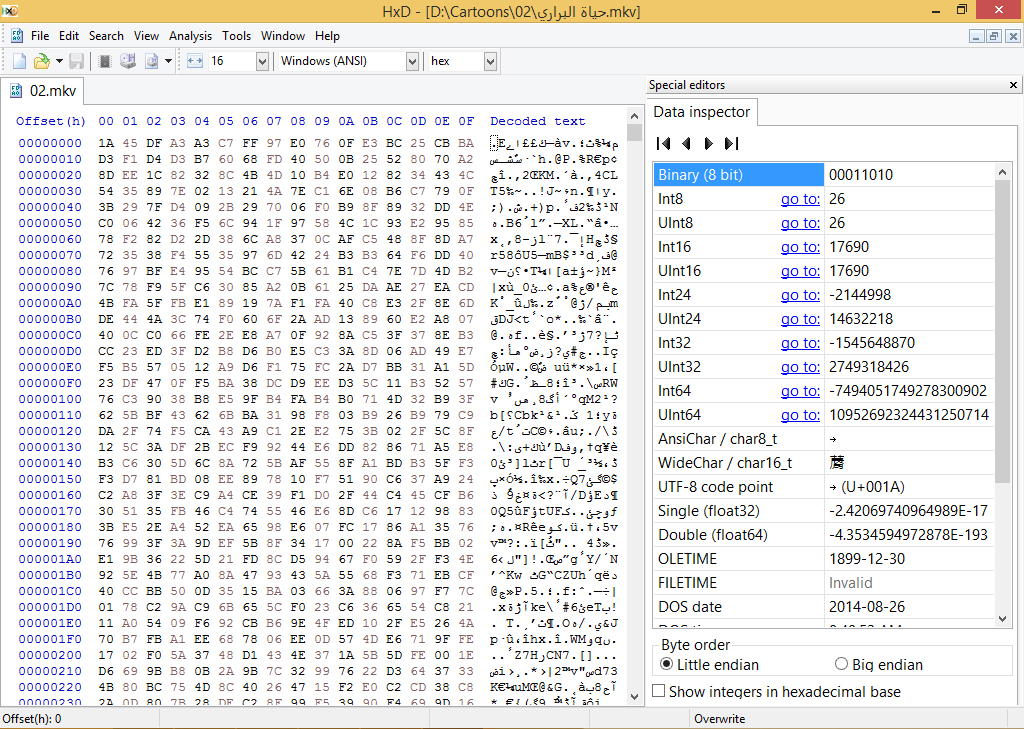This screenshot has width=1024, height=729.
Task: Click the New file toolbar icon
Action: [x=18, y=62]
